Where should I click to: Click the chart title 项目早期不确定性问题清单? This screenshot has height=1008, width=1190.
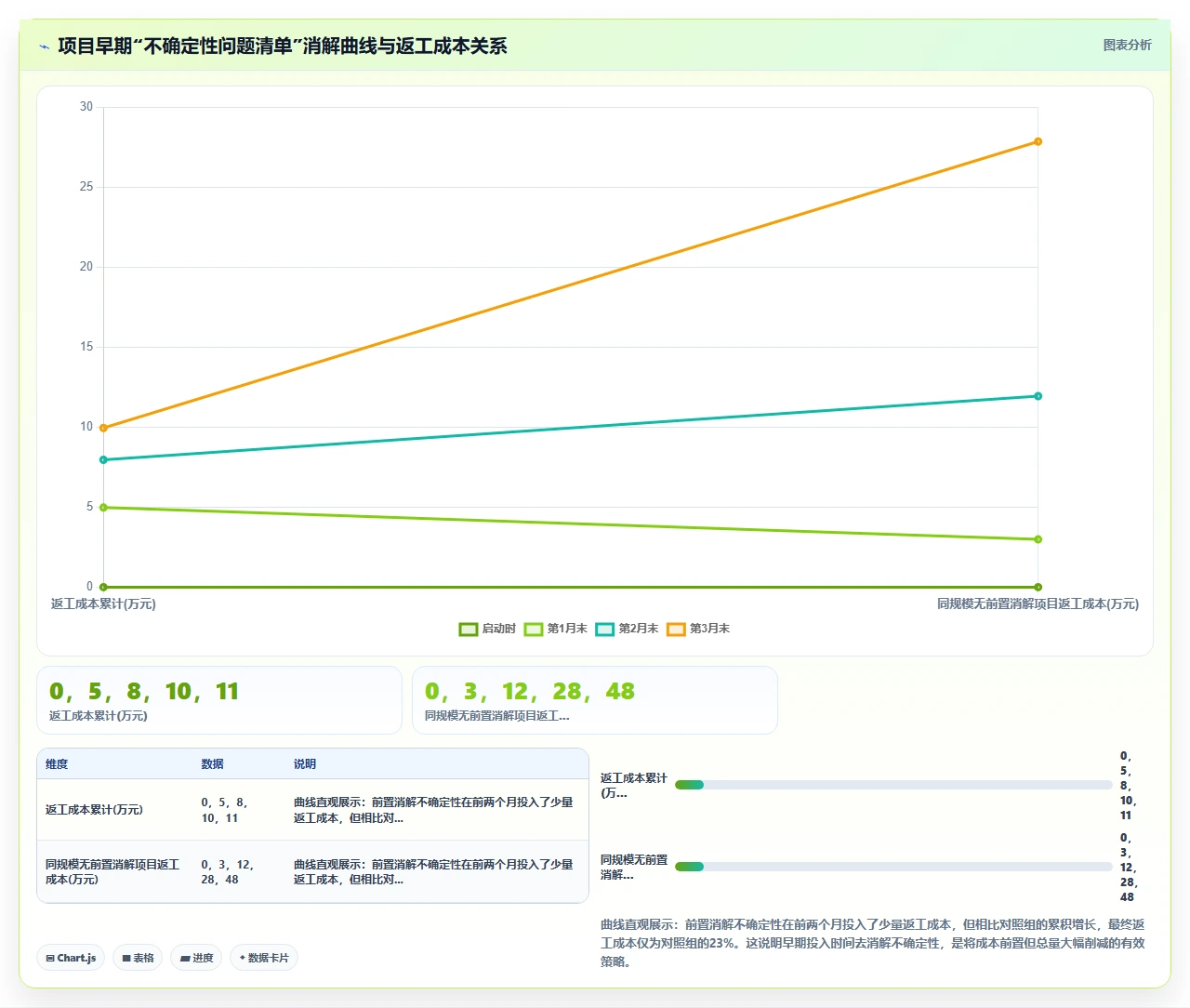283,46
